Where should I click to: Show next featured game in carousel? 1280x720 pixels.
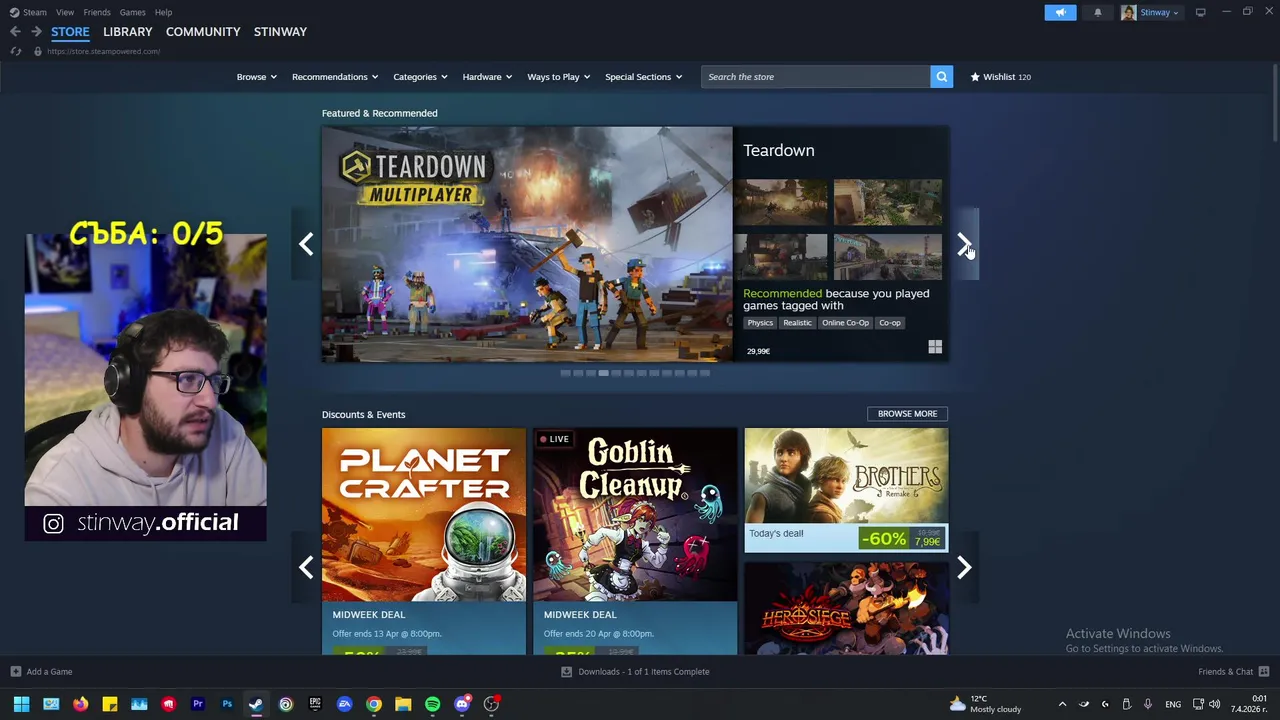tap(964, 244)
